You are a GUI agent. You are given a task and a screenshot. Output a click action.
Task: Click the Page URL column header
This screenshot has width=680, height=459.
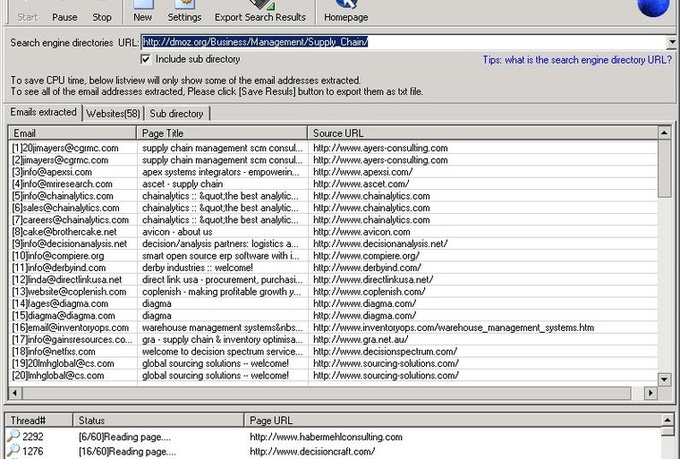click(452, 420)
